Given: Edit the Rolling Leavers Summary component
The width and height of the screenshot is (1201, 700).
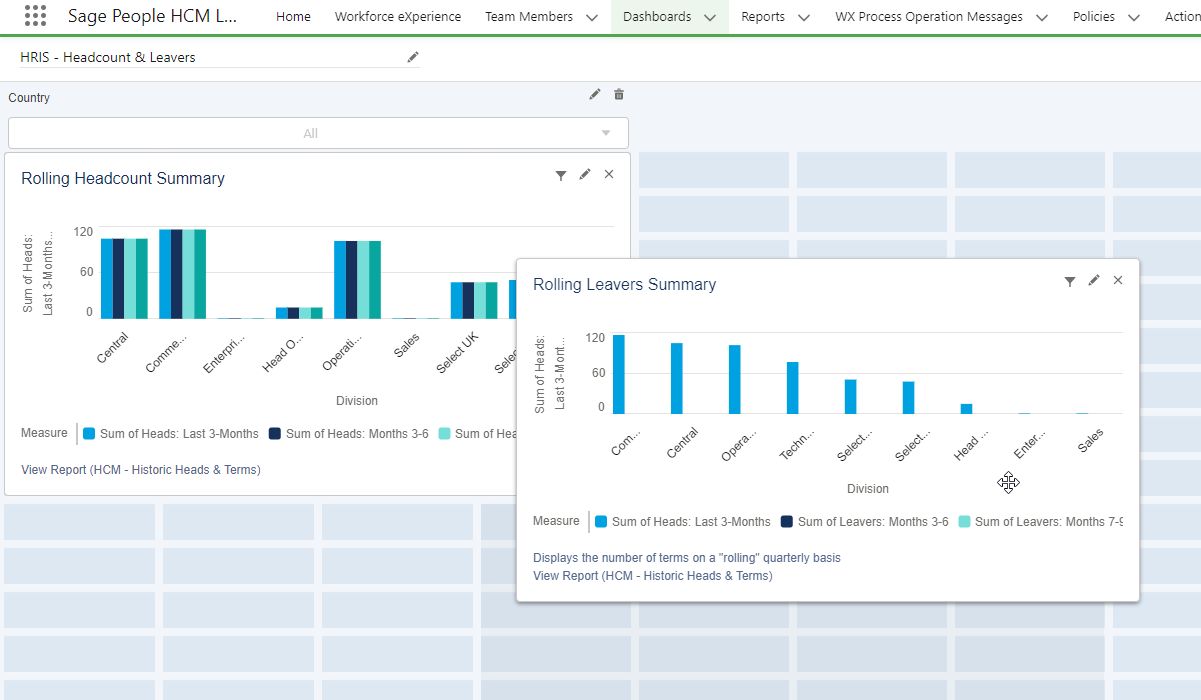Looking at the screenshot, I should click(1094, 280).
